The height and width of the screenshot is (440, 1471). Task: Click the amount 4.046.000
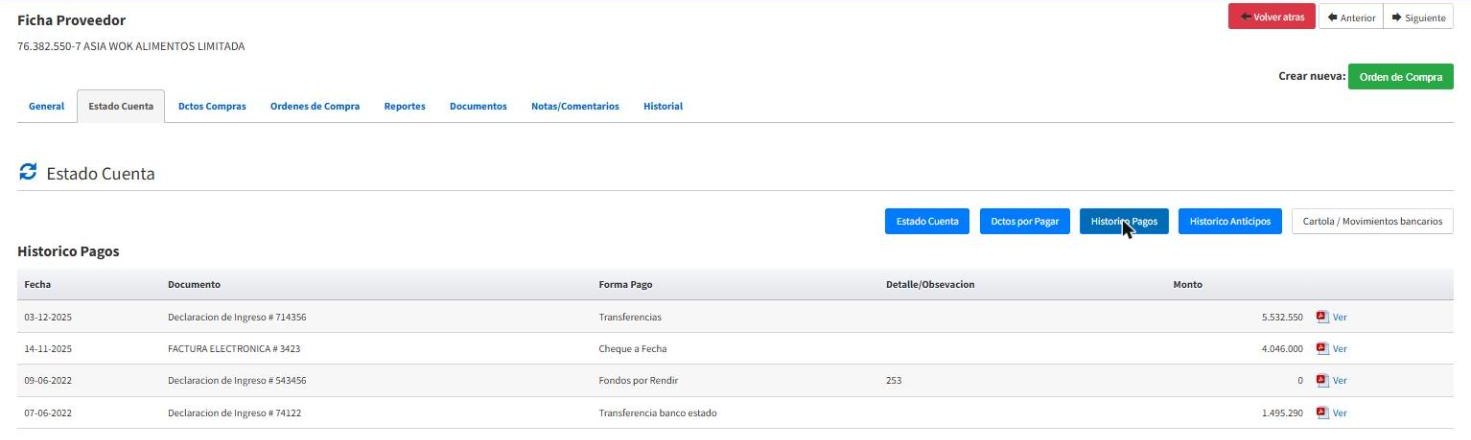(x=1282, y=349)
